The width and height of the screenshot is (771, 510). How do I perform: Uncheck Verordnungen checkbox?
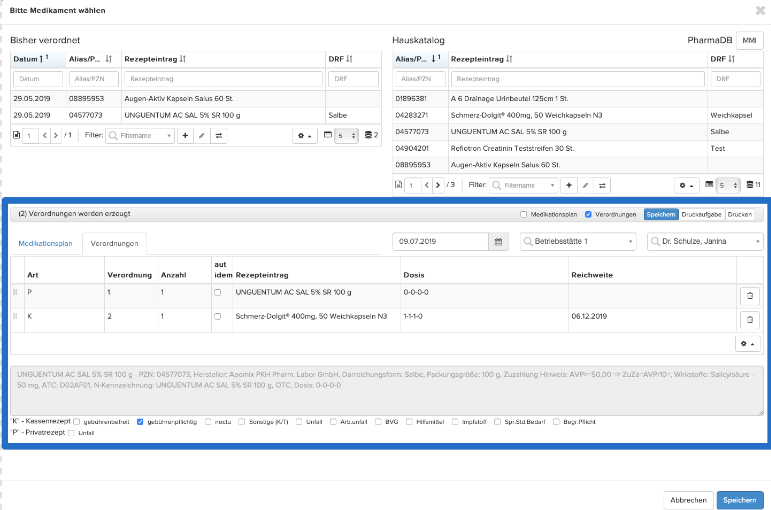[588, 214]
